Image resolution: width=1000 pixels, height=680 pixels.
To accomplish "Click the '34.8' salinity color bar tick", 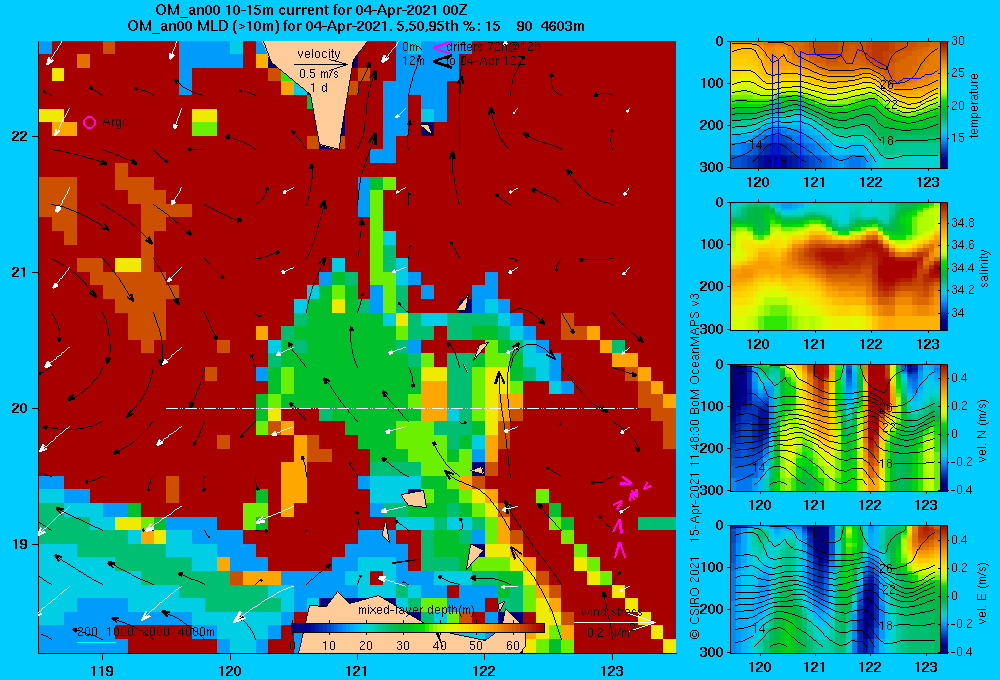I will [x=962, y=223].
